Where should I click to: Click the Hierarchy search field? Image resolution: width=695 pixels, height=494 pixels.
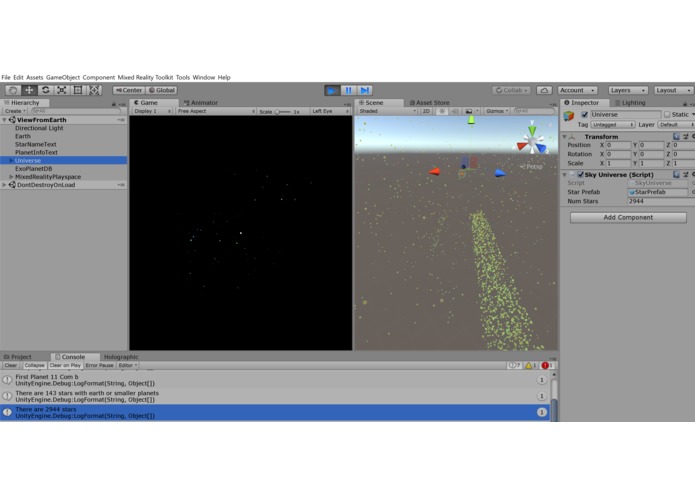(x=75, y=111)
